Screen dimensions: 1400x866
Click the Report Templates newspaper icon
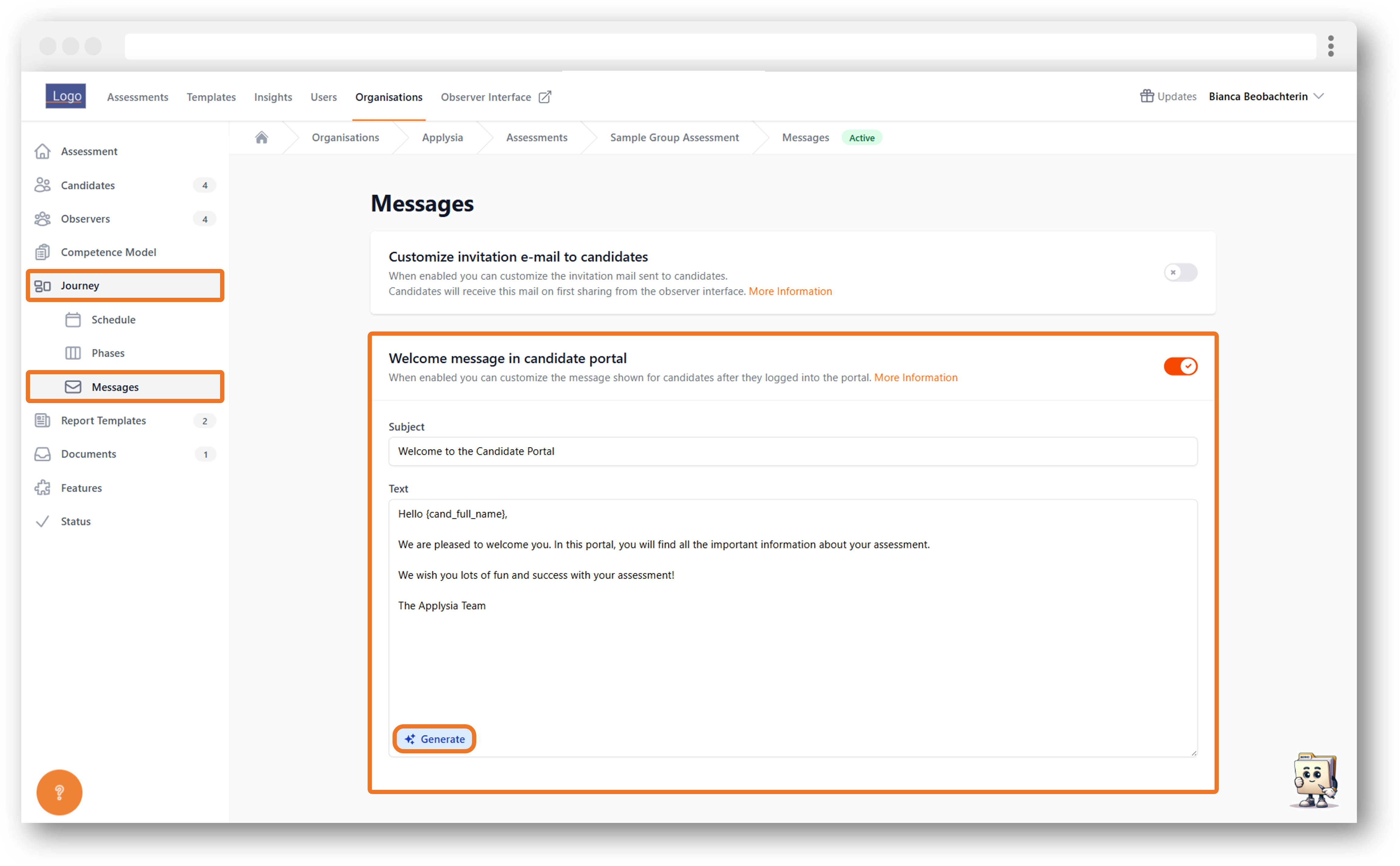[x=42, y=420]
